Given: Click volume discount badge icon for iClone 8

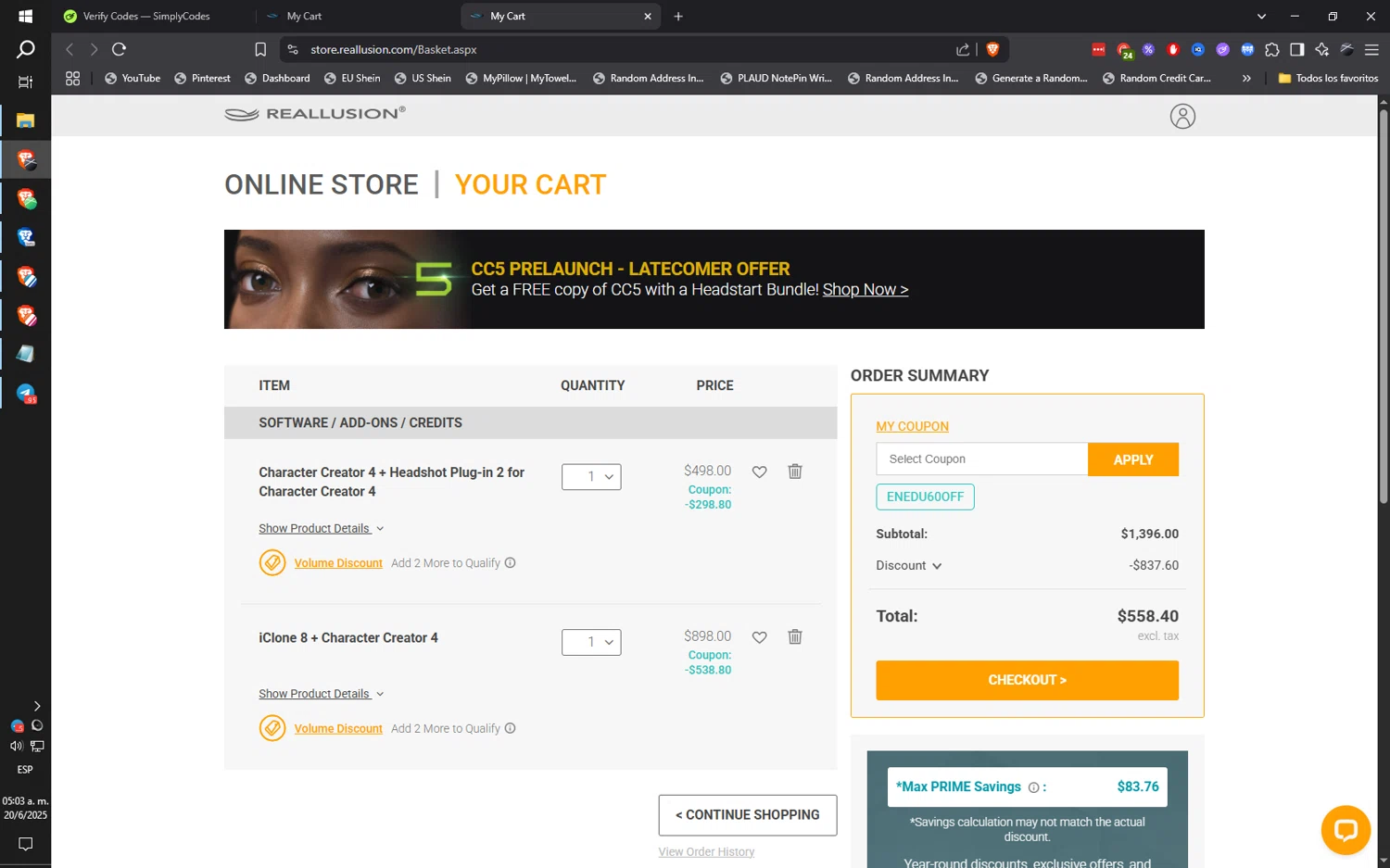Looking at the screenshot, I should coord(272,728).
